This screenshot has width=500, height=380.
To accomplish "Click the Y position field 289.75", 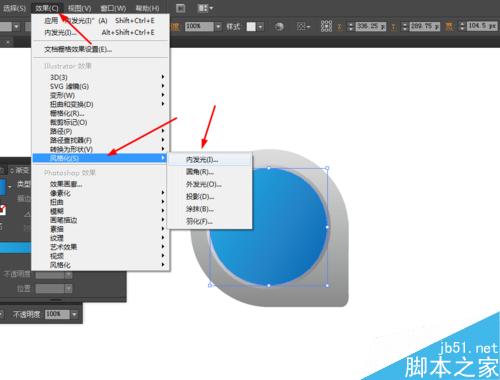I will click(425, 26).
